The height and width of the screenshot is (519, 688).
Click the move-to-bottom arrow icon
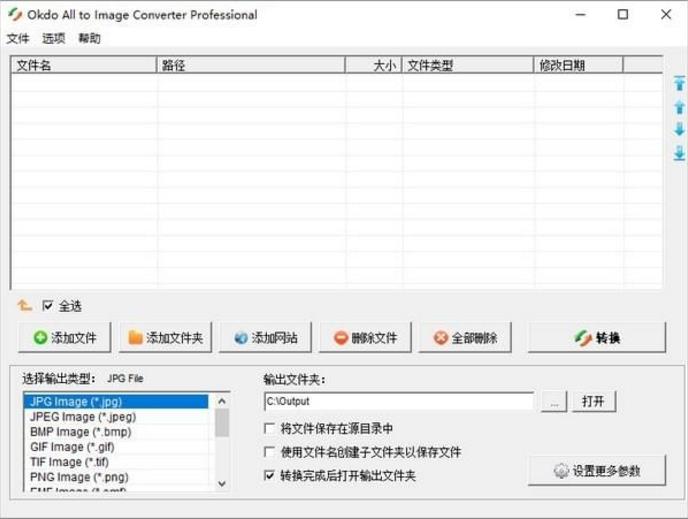point(679,153)
